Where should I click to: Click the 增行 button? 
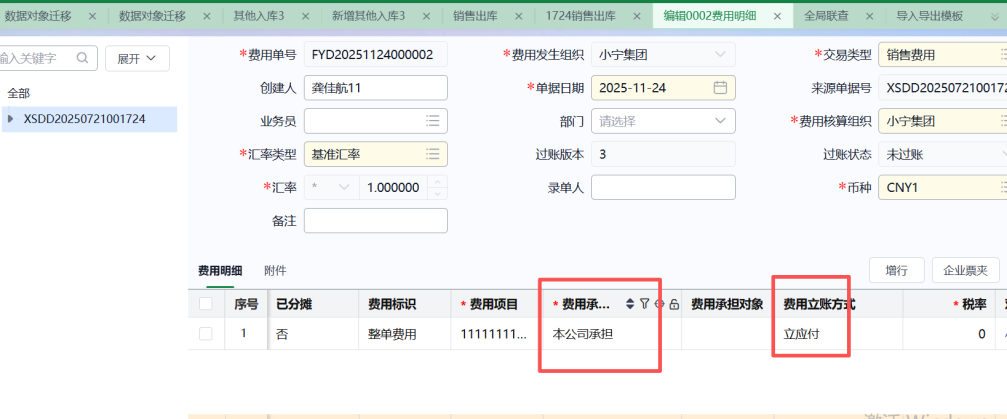[896, 270]
